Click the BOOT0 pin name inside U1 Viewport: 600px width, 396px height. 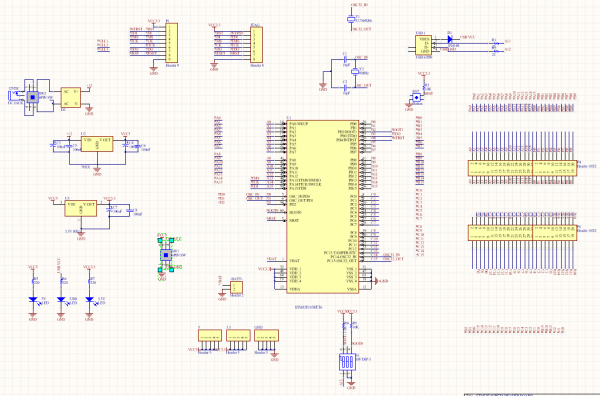[295, 212]
